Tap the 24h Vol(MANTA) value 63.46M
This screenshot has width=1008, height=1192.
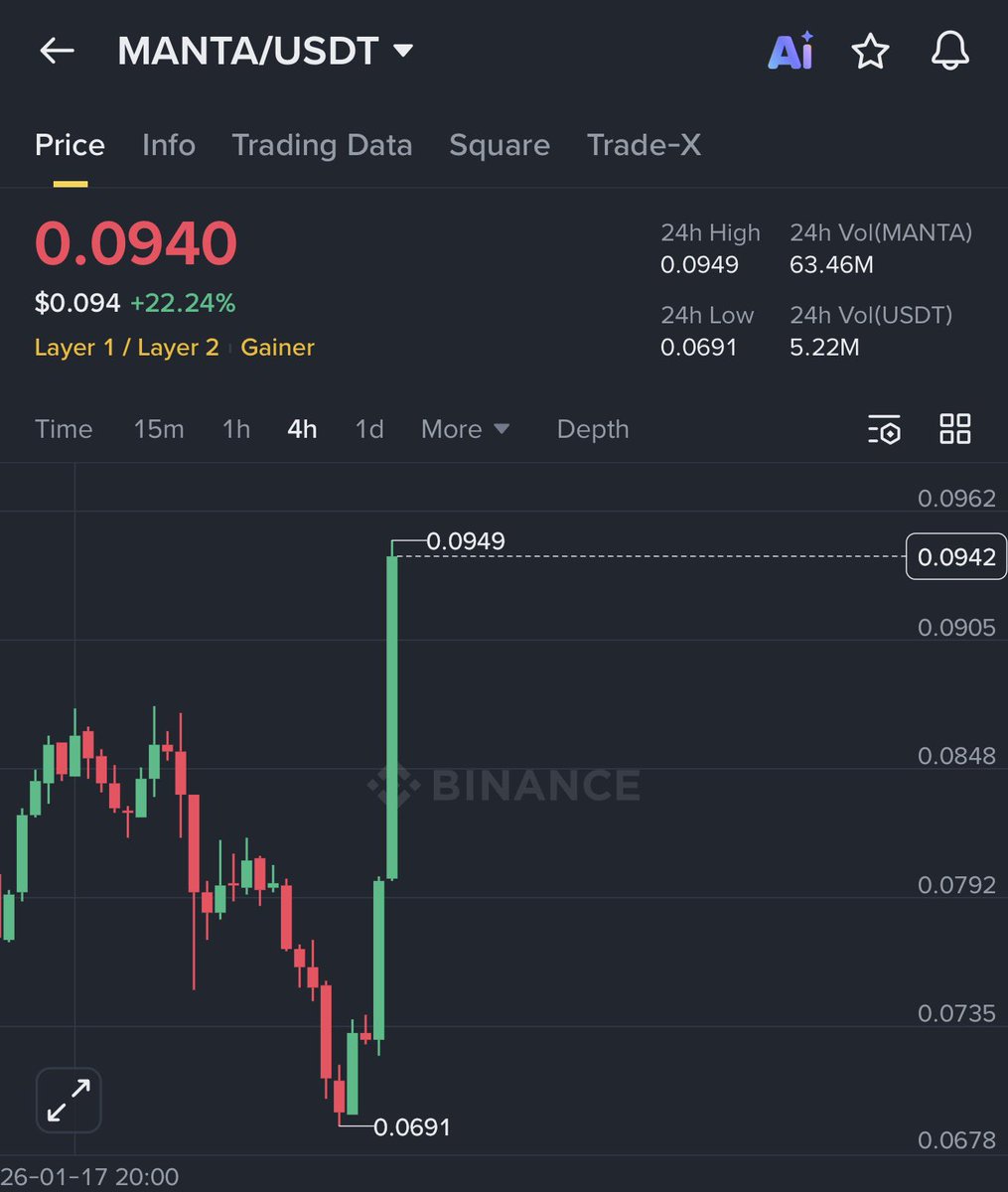tap(831, 265)
